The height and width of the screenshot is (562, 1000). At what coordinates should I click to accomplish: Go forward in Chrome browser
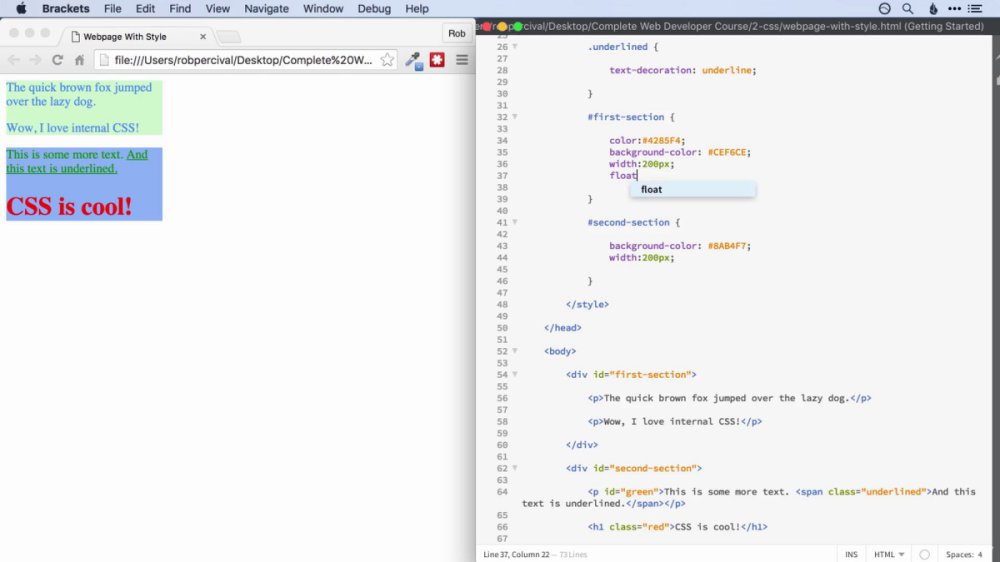tap(35, 59)
